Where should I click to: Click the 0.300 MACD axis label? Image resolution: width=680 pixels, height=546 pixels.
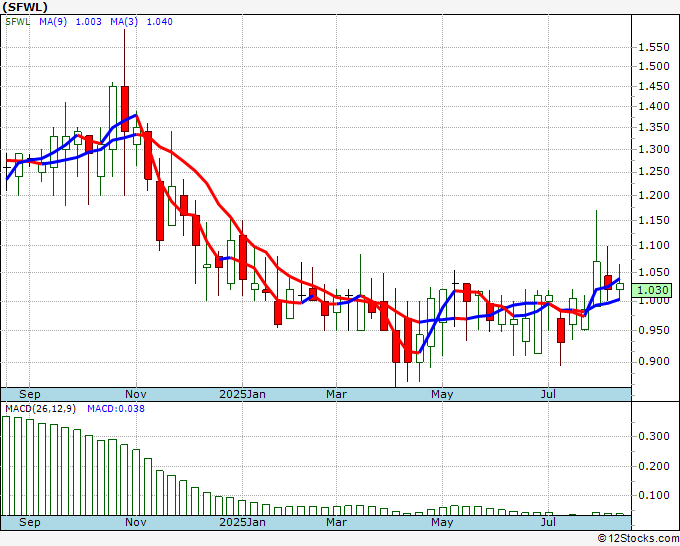[654, 436]
